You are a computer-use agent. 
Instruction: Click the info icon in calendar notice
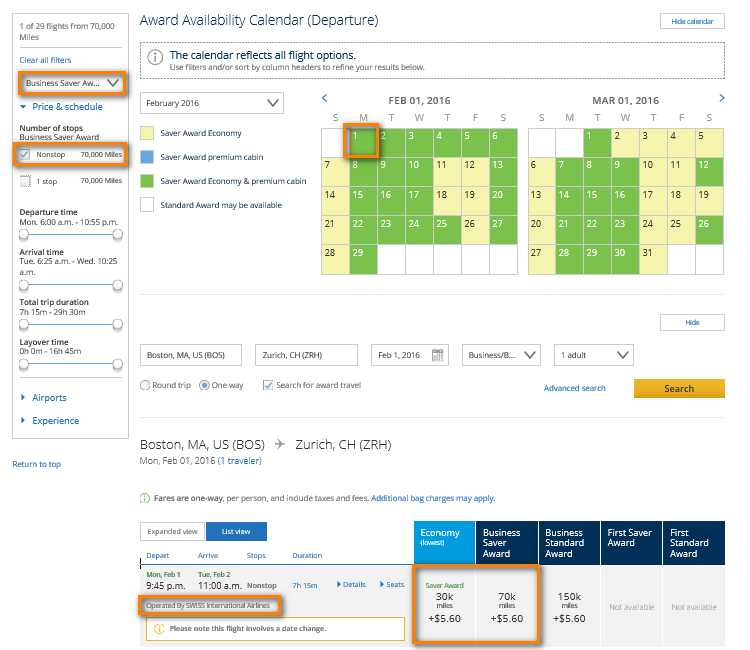[156, 59]
